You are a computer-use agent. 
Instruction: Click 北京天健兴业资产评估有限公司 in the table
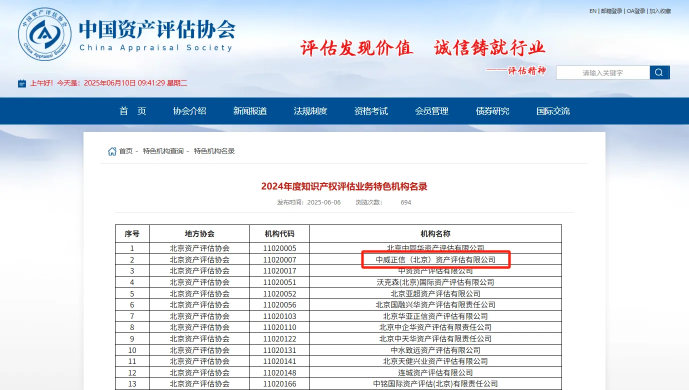click(x=435, y=361)
